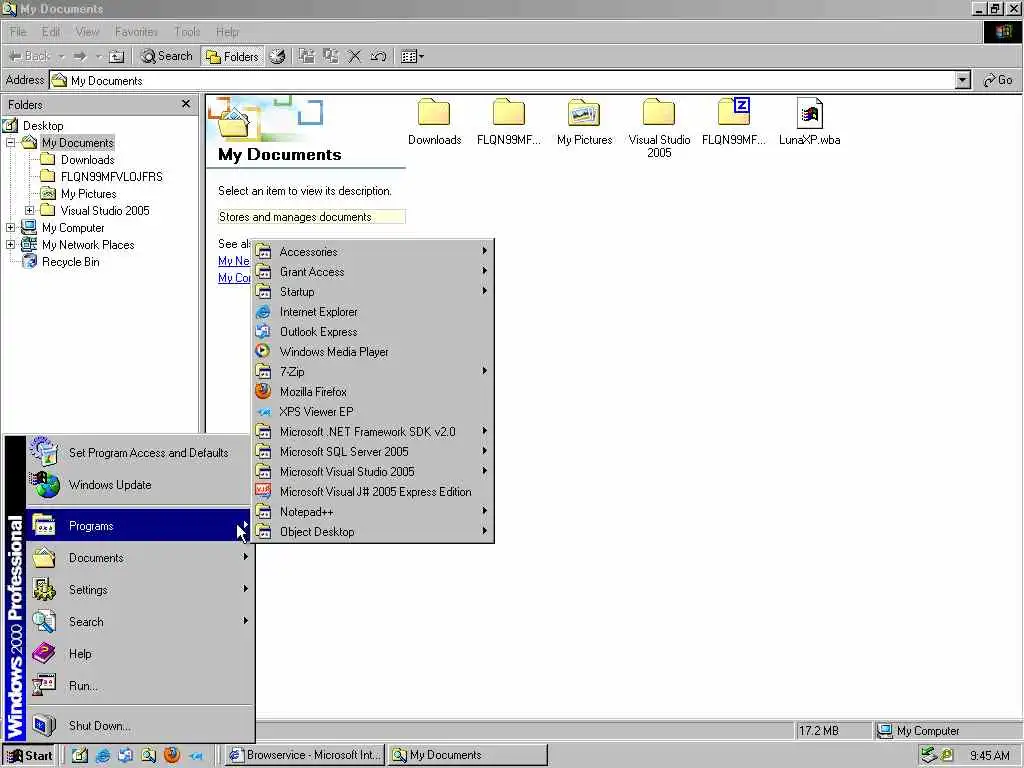
Task: Launch Outlook Express from Programs menu
Action: (372, 332)
